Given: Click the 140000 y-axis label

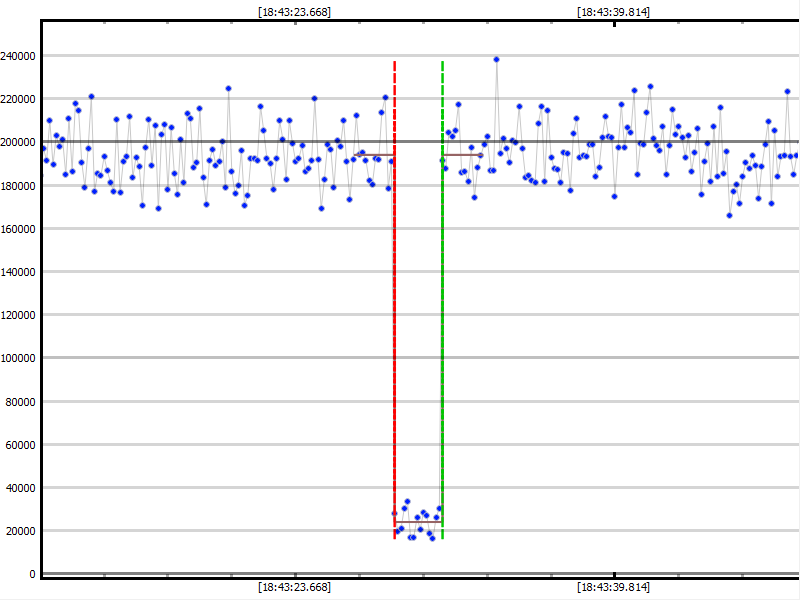Looking at the screenshot, I should (x=20, y=271).
